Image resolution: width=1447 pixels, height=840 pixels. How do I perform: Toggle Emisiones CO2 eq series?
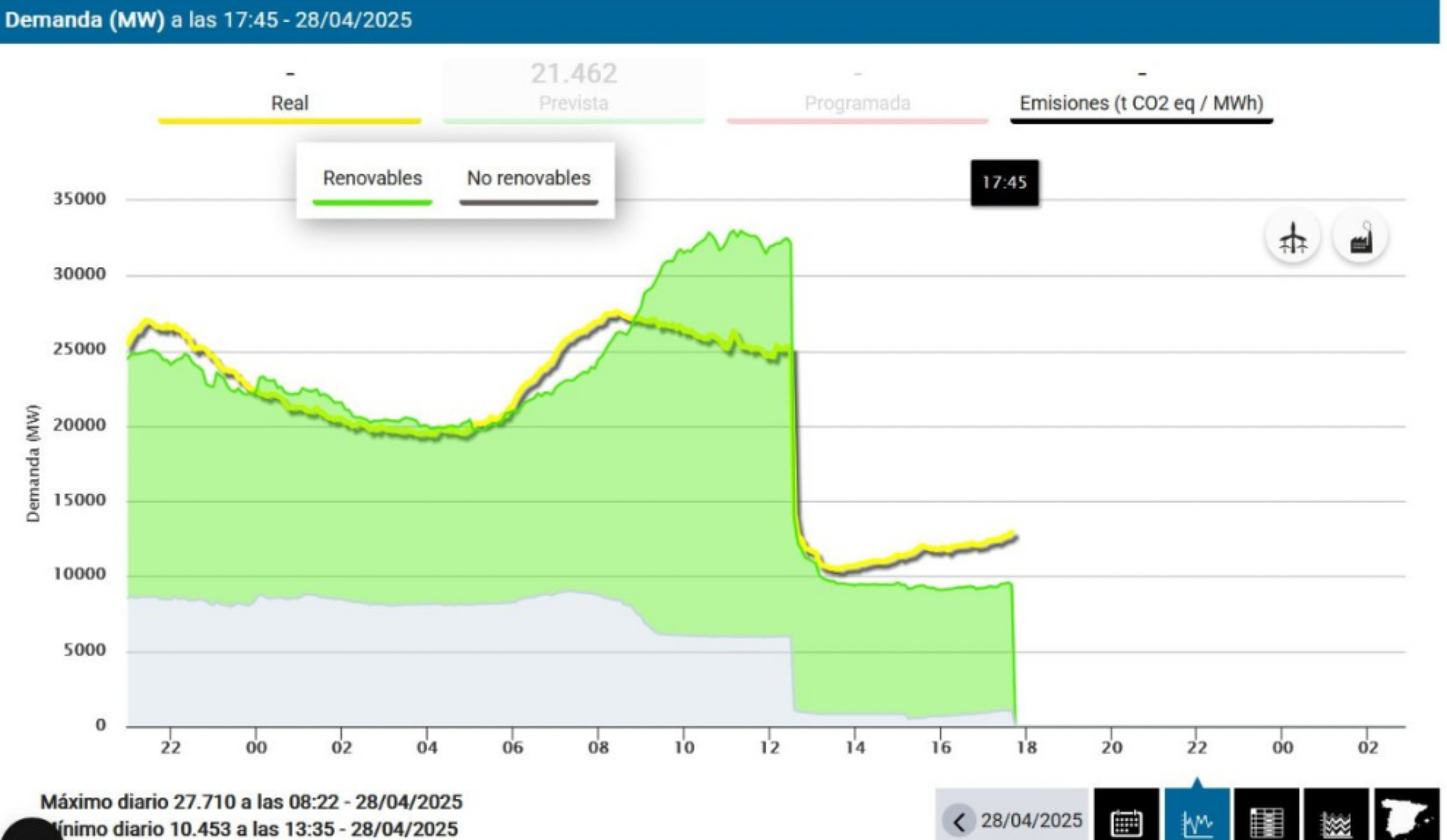[1141, 102]
